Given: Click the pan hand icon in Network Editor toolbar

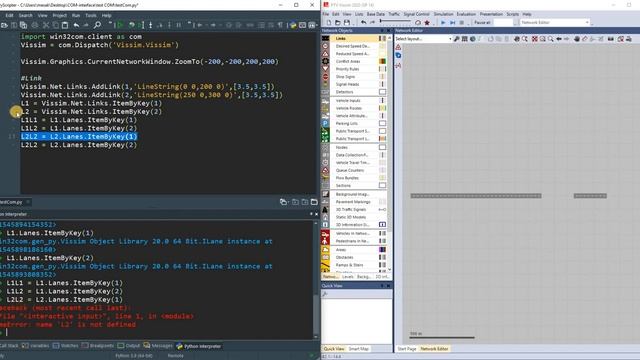Looking at the screenshot, I should (577, 39).
